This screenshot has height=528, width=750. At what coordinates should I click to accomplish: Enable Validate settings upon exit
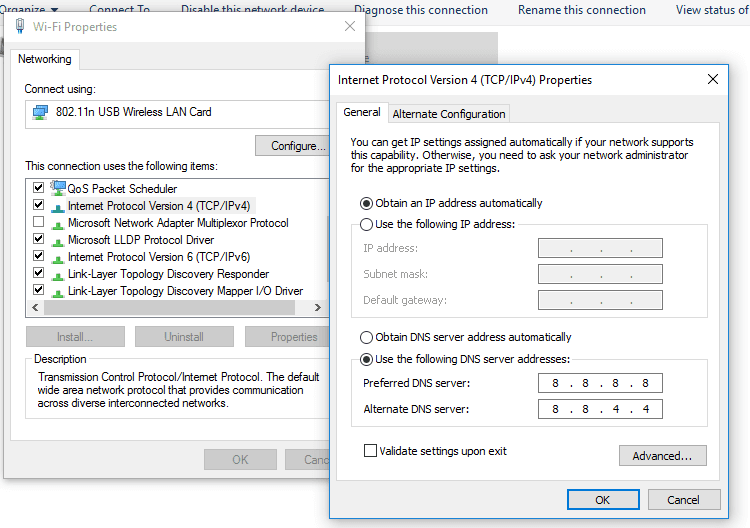point(370,451)
